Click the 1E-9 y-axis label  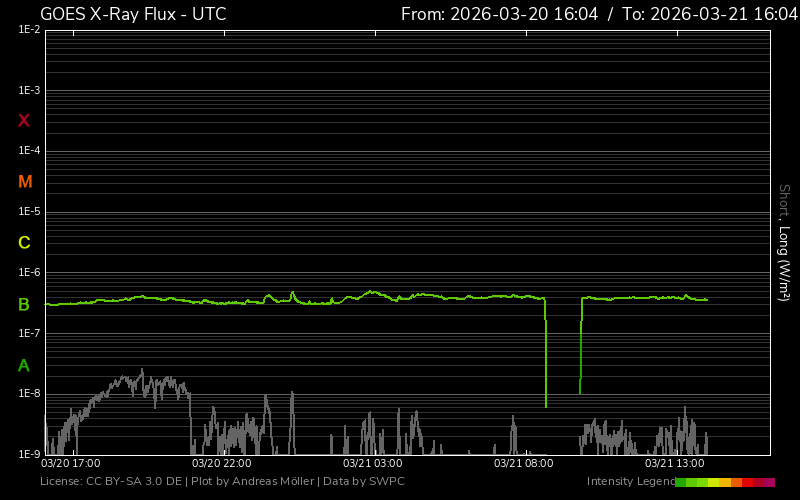(29, 454)
